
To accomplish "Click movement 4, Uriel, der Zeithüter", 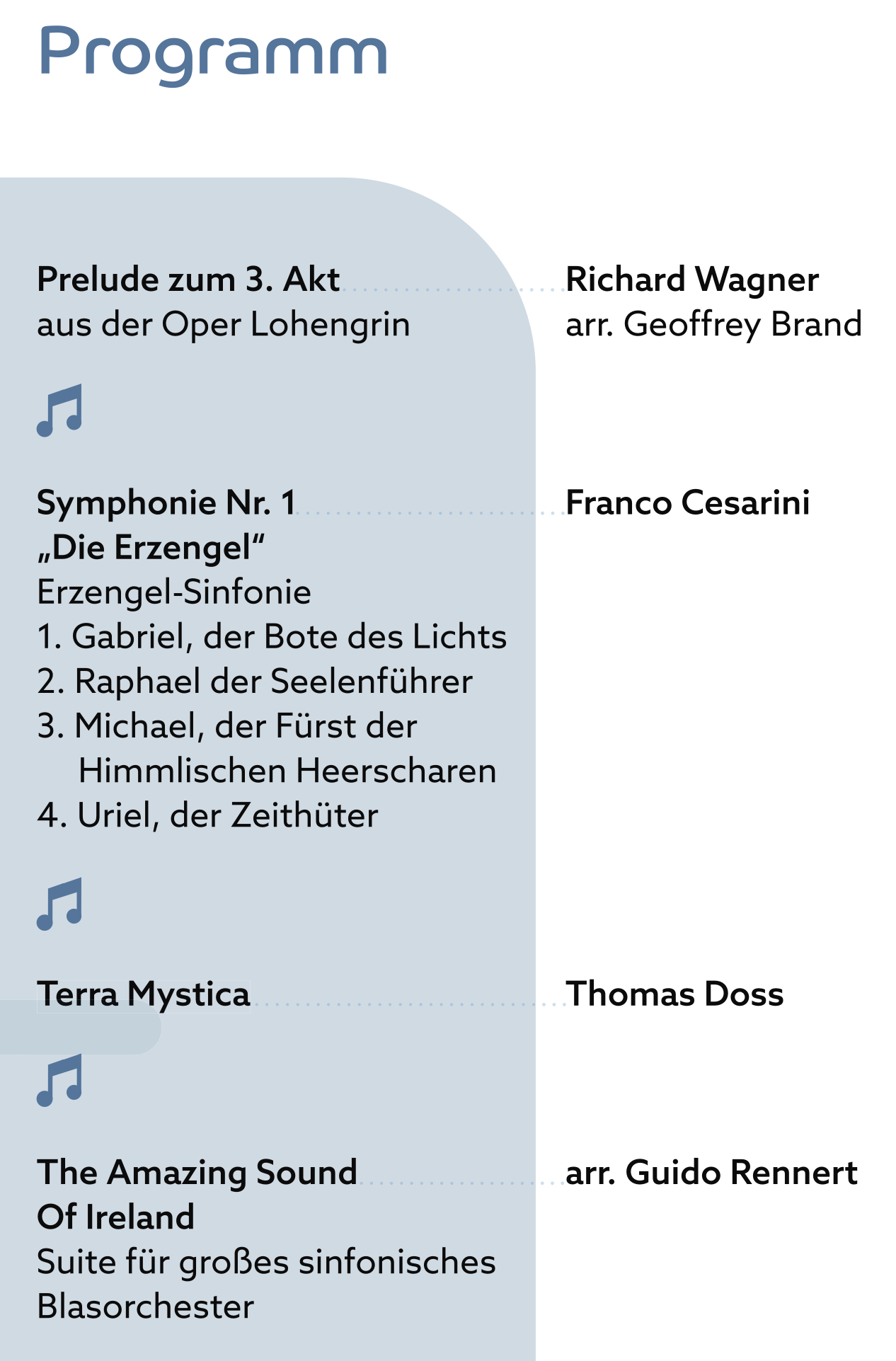I will [x=207, y=815].
